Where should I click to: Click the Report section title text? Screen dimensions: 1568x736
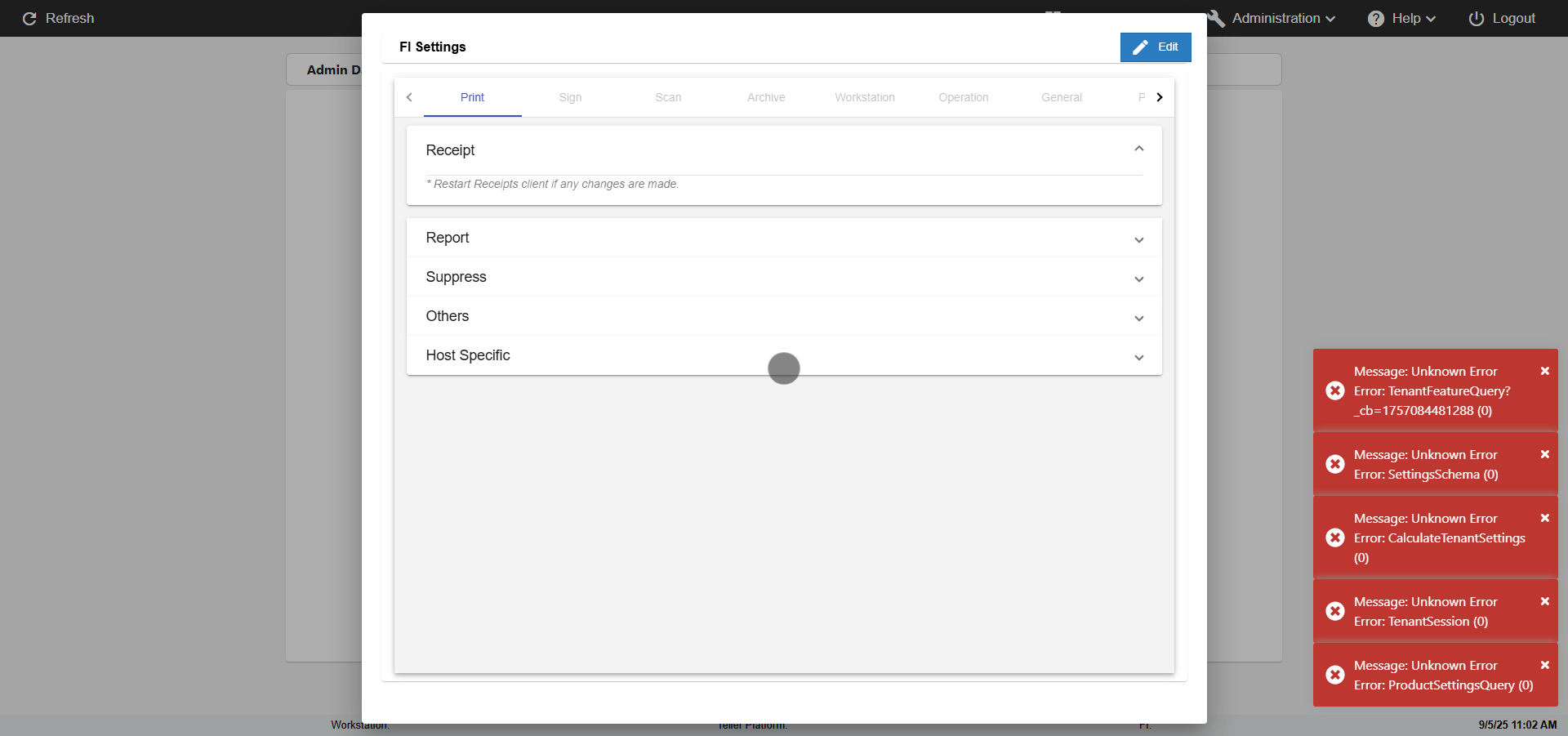click(448, 238)
